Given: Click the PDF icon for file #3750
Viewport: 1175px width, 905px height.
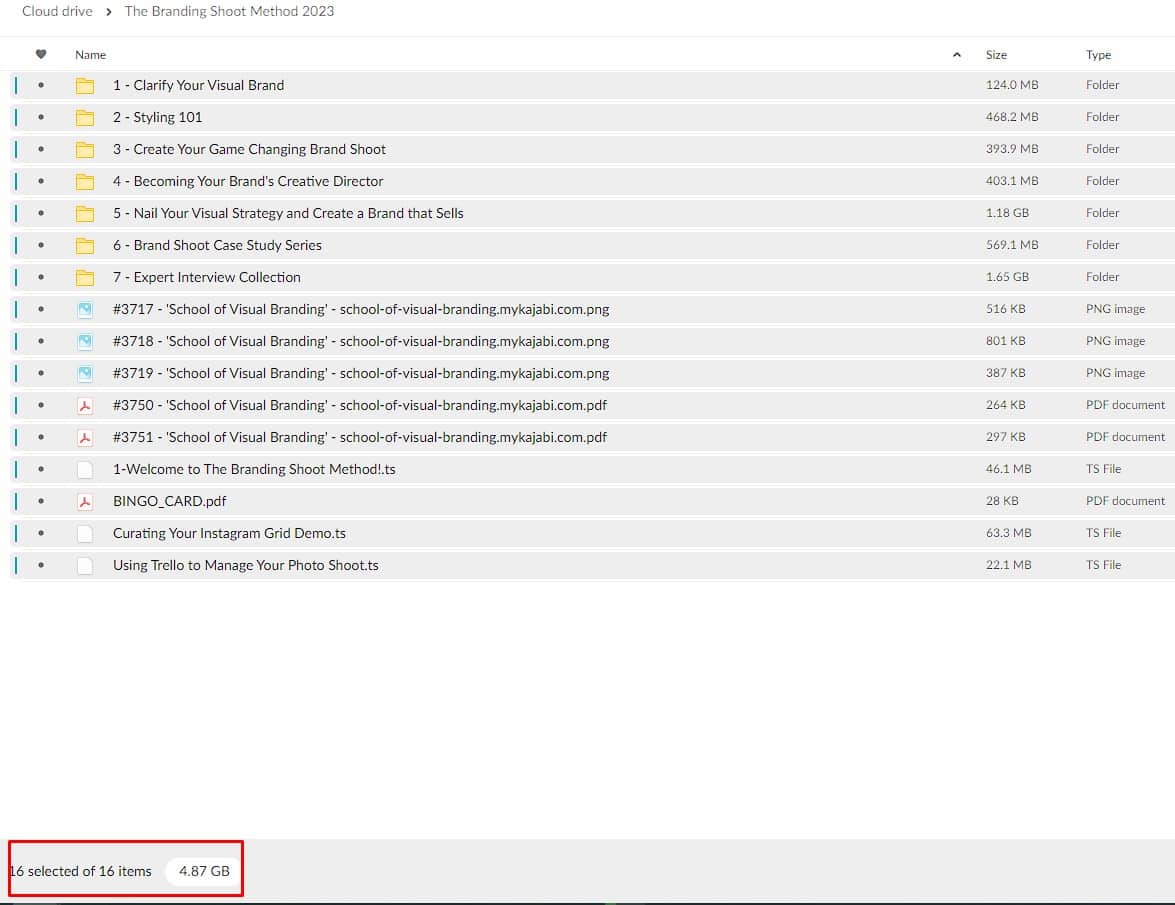Looking at the screenshot, I should pyautogui.click(x=85, y=405).
